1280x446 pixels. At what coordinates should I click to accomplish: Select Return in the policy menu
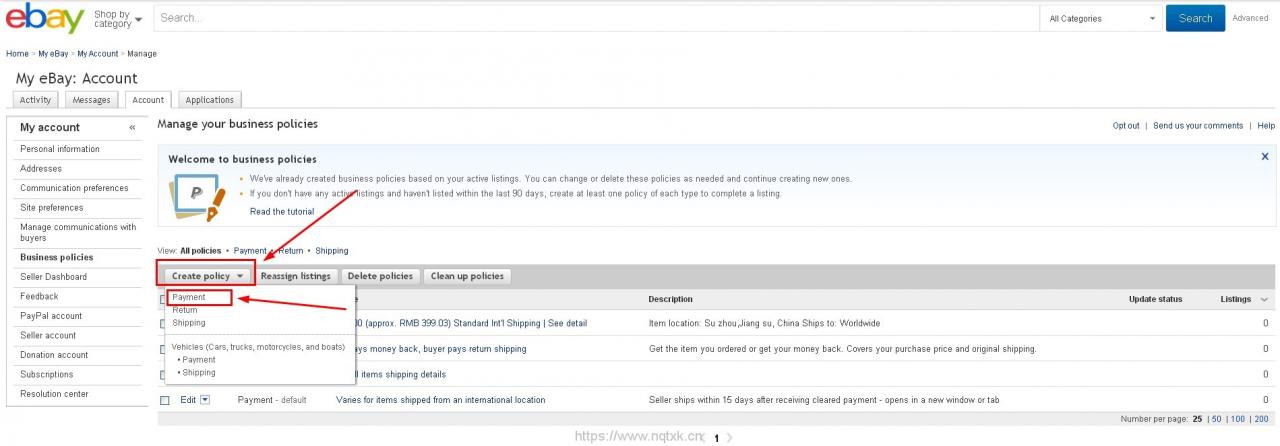[185, 310]
